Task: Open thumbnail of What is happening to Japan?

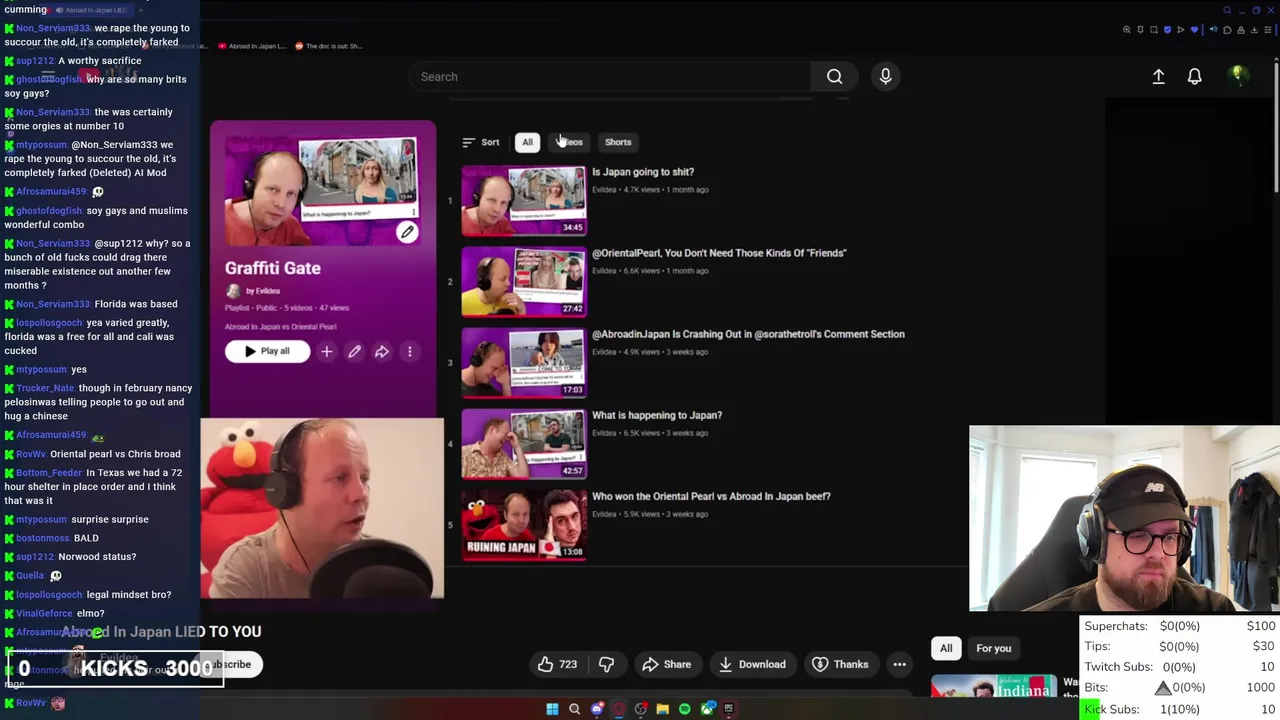Action: click(x=523, y=443)
